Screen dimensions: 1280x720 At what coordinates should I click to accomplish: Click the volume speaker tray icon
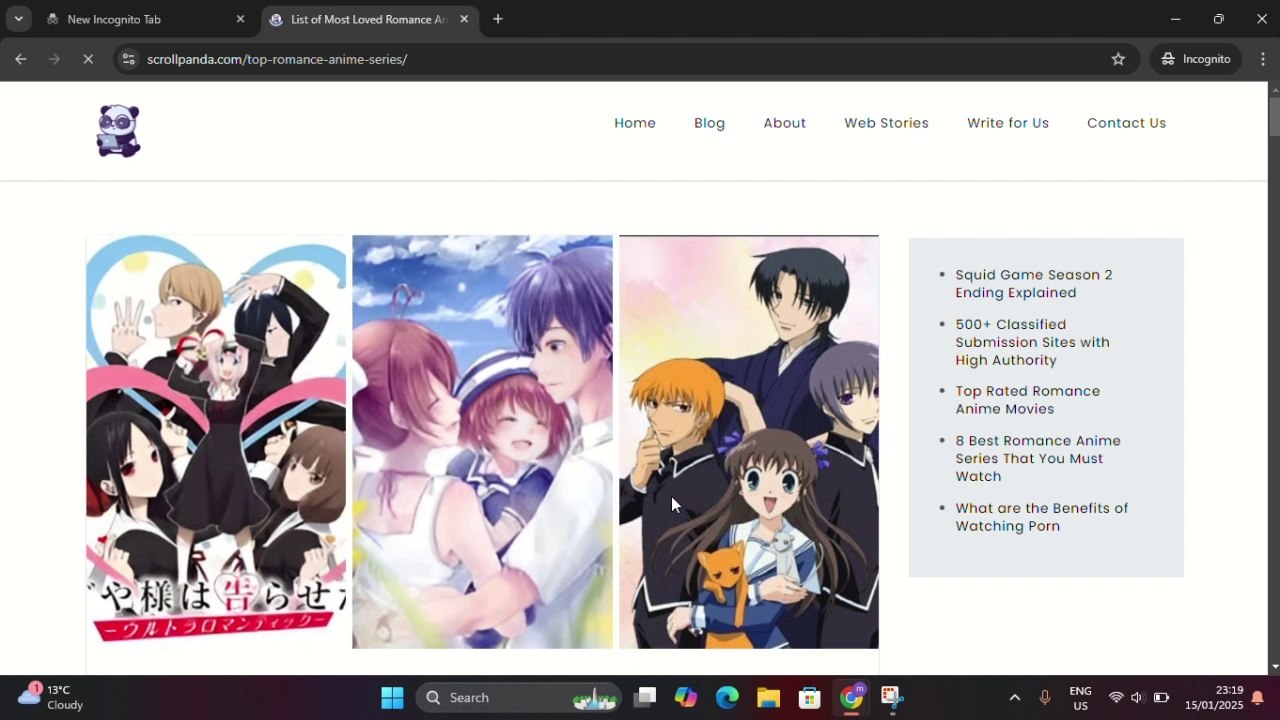coord(1137,698)
